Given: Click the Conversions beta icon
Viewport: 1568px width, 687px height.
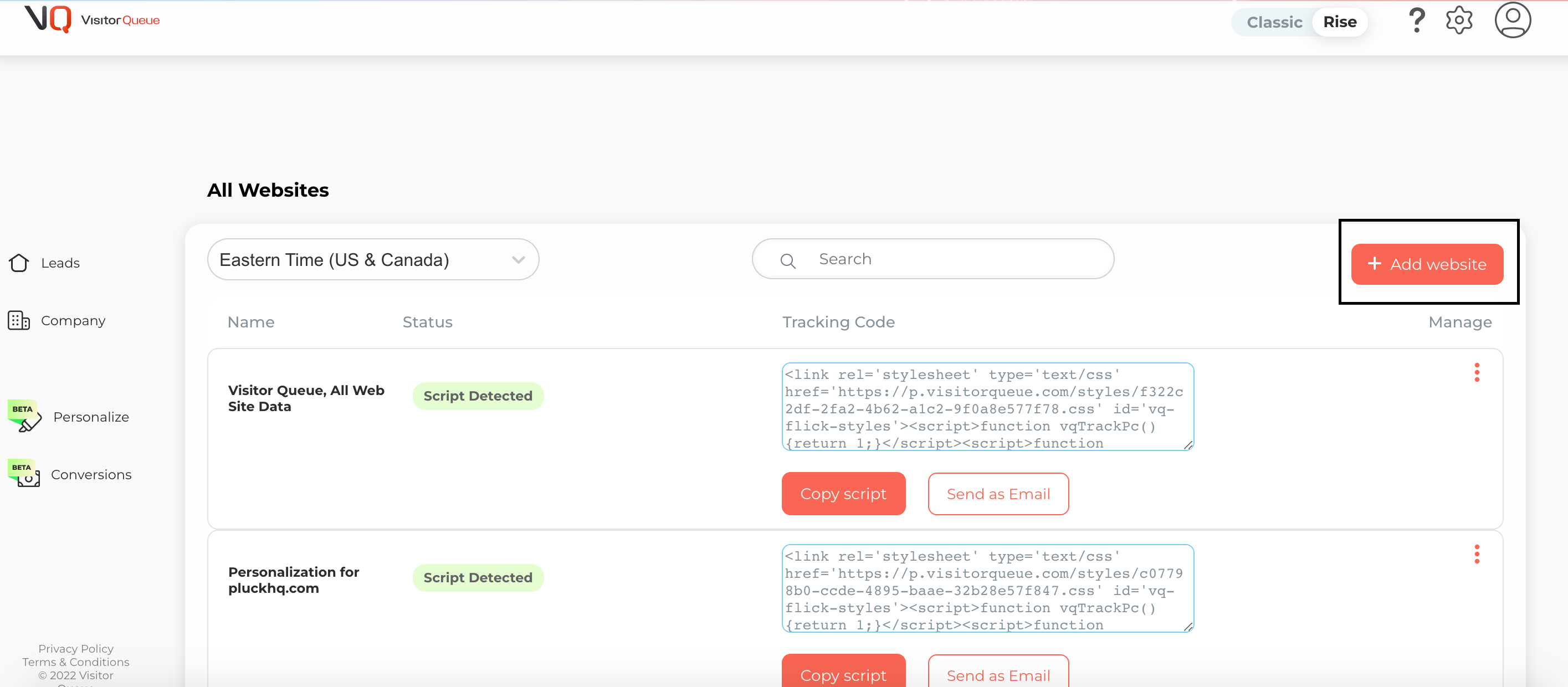Looking at the screenshot, I should tap(24, 473).
